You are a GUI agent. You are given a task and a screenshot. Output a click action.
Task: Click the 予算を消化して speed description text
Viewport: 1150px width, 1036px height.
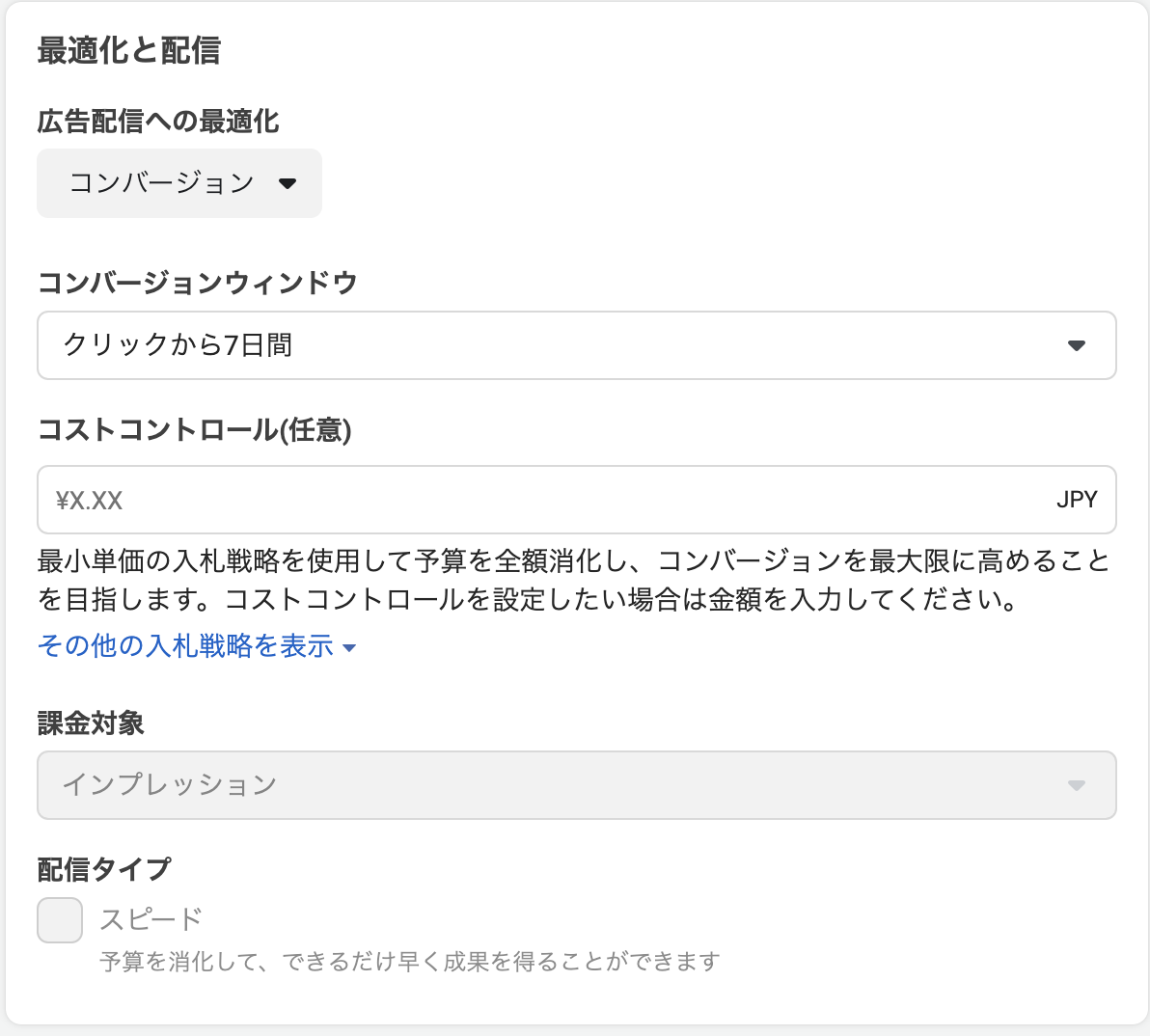(410, 962)
